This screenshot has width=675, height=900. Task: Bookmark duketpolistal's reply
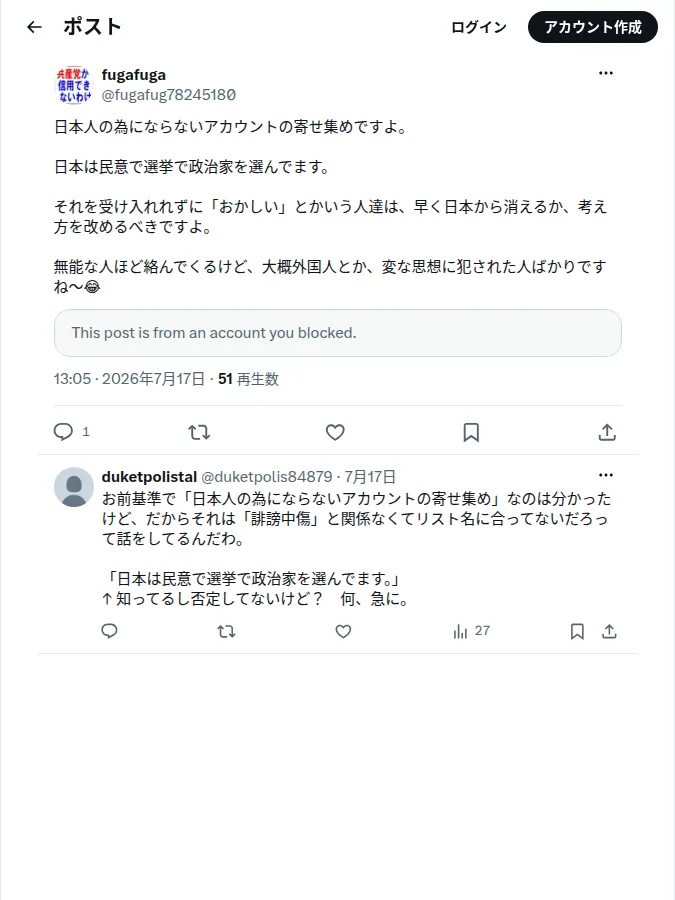(577, 631)
